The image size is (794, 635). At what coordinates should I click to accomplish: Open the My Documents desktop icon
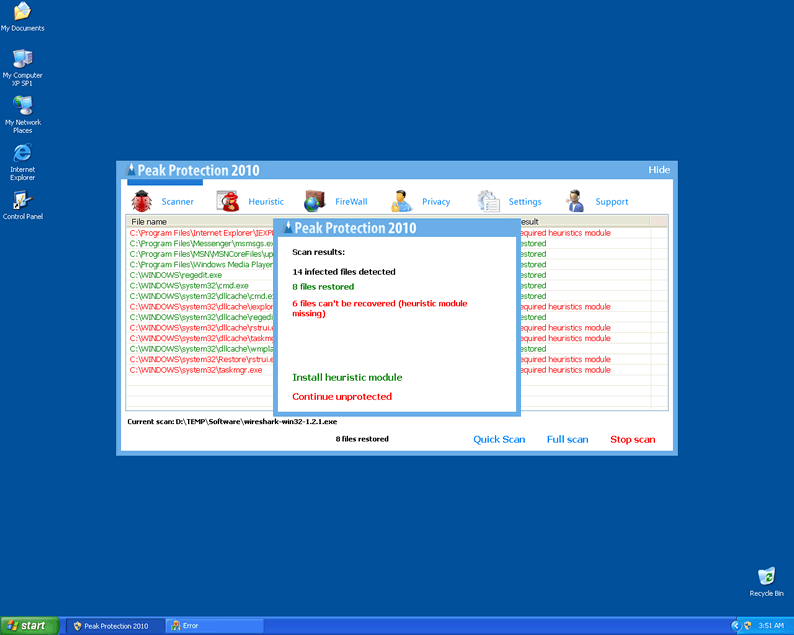pyautogui.click(x=22, y=12)
